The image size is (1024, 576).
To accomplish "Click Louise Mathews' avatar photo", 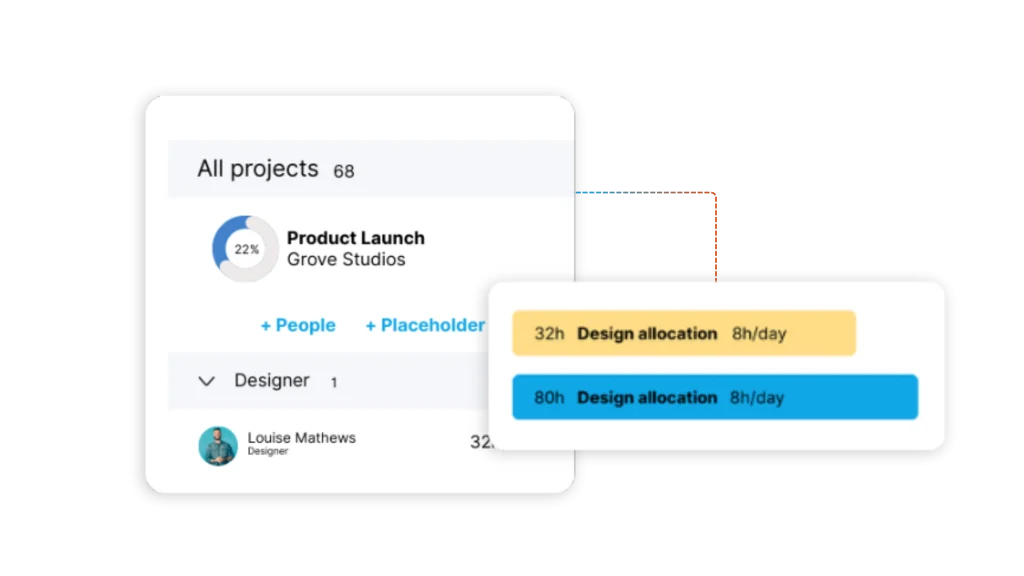I will [x=218, y=445].
